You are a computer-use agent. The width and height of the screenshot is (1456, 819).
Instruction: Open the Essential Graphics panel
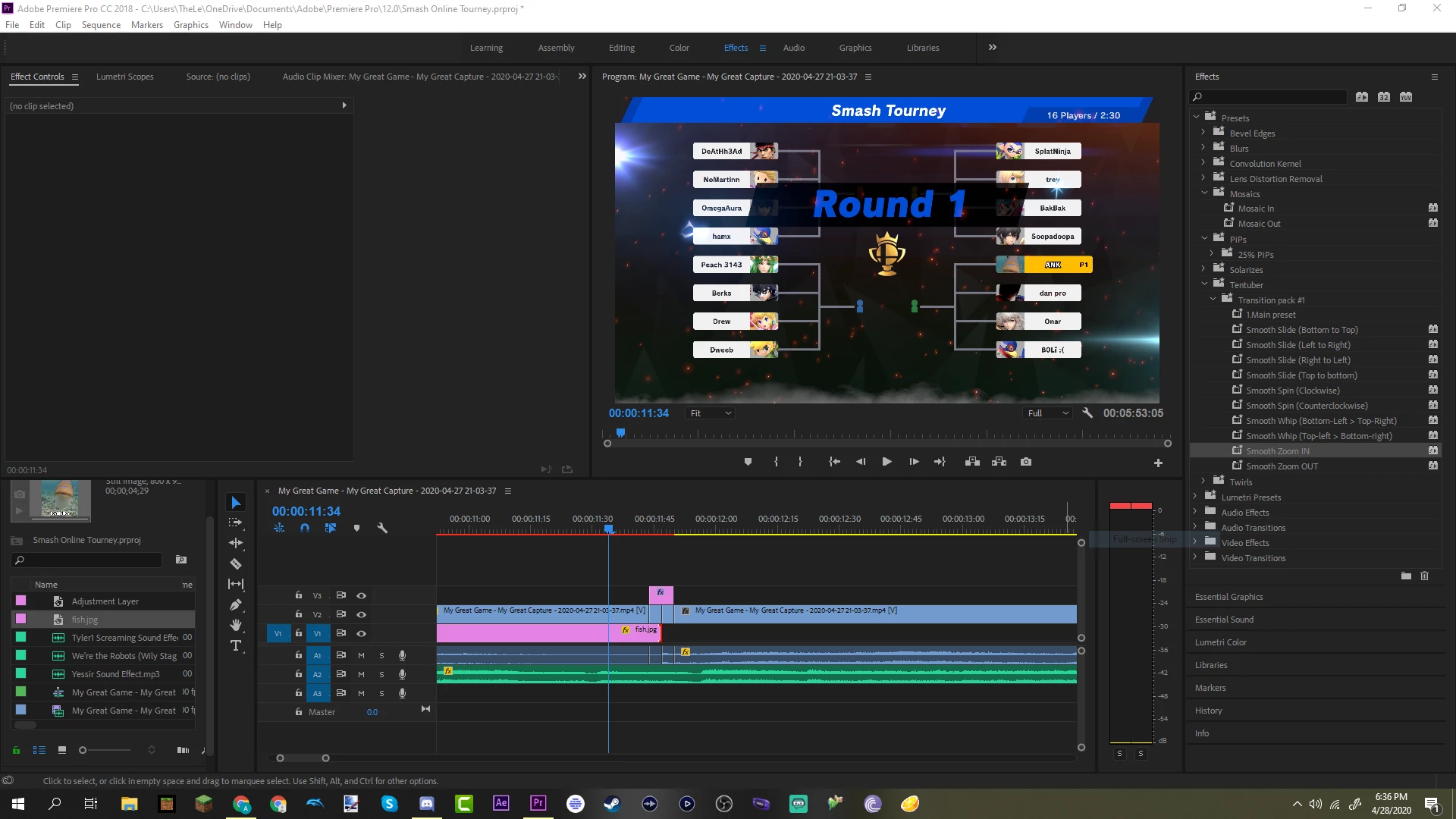point(1228,597)
